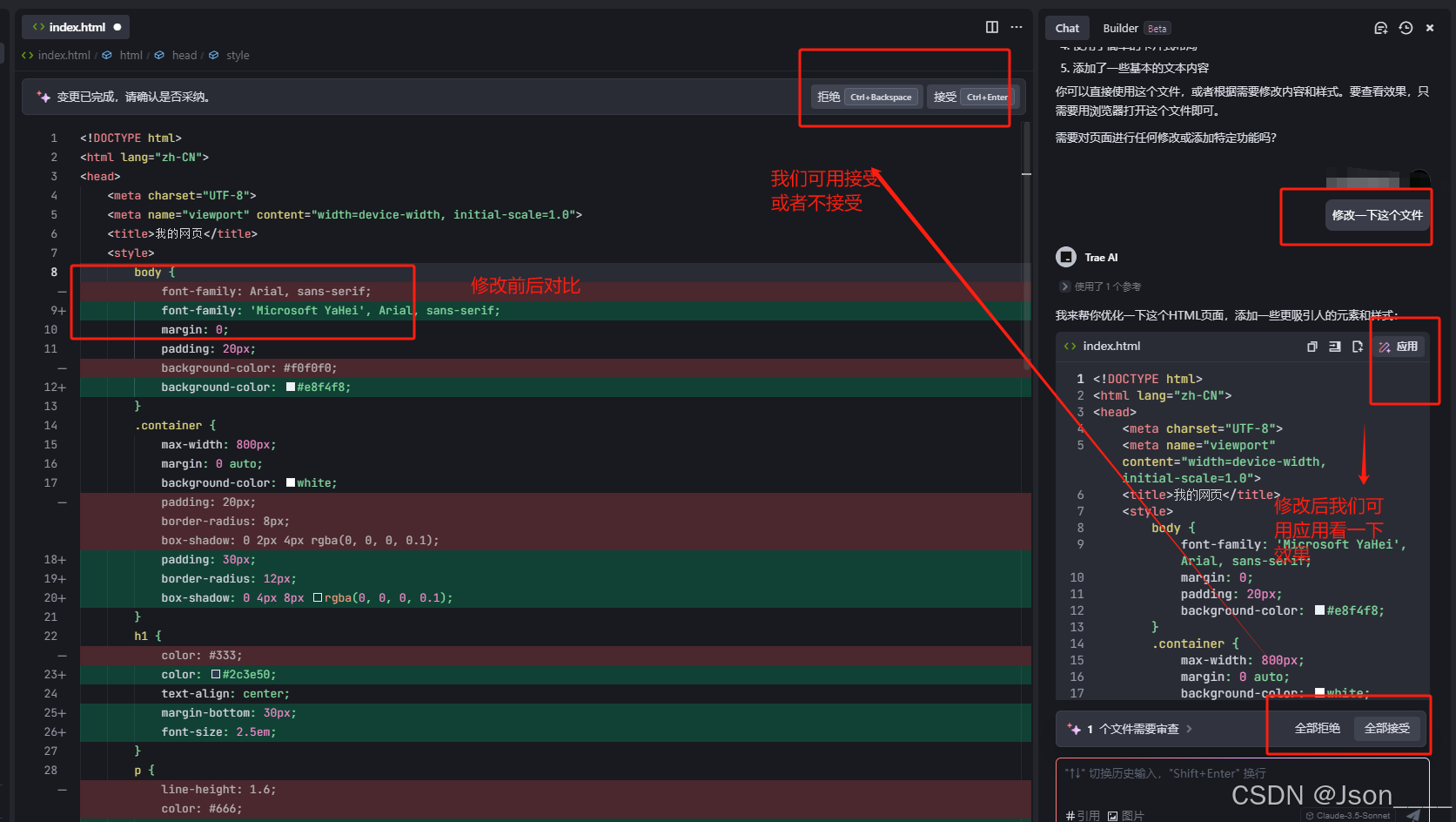
Task: Click the index.html code block title
Action: 1111,347
